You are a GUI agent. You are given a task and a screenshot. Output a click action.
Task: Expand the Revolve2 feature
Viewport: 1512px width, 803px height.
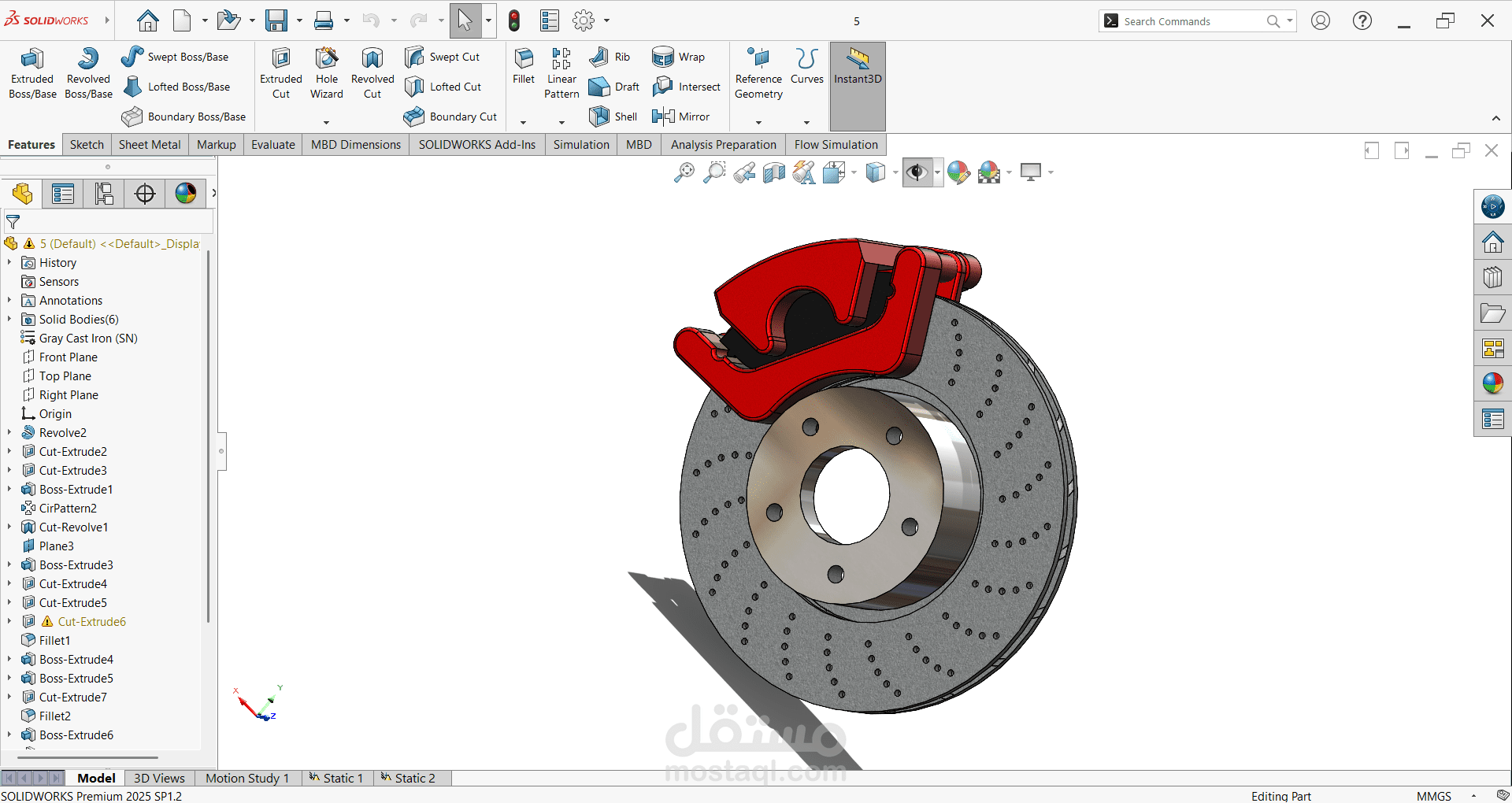point(9,432)
